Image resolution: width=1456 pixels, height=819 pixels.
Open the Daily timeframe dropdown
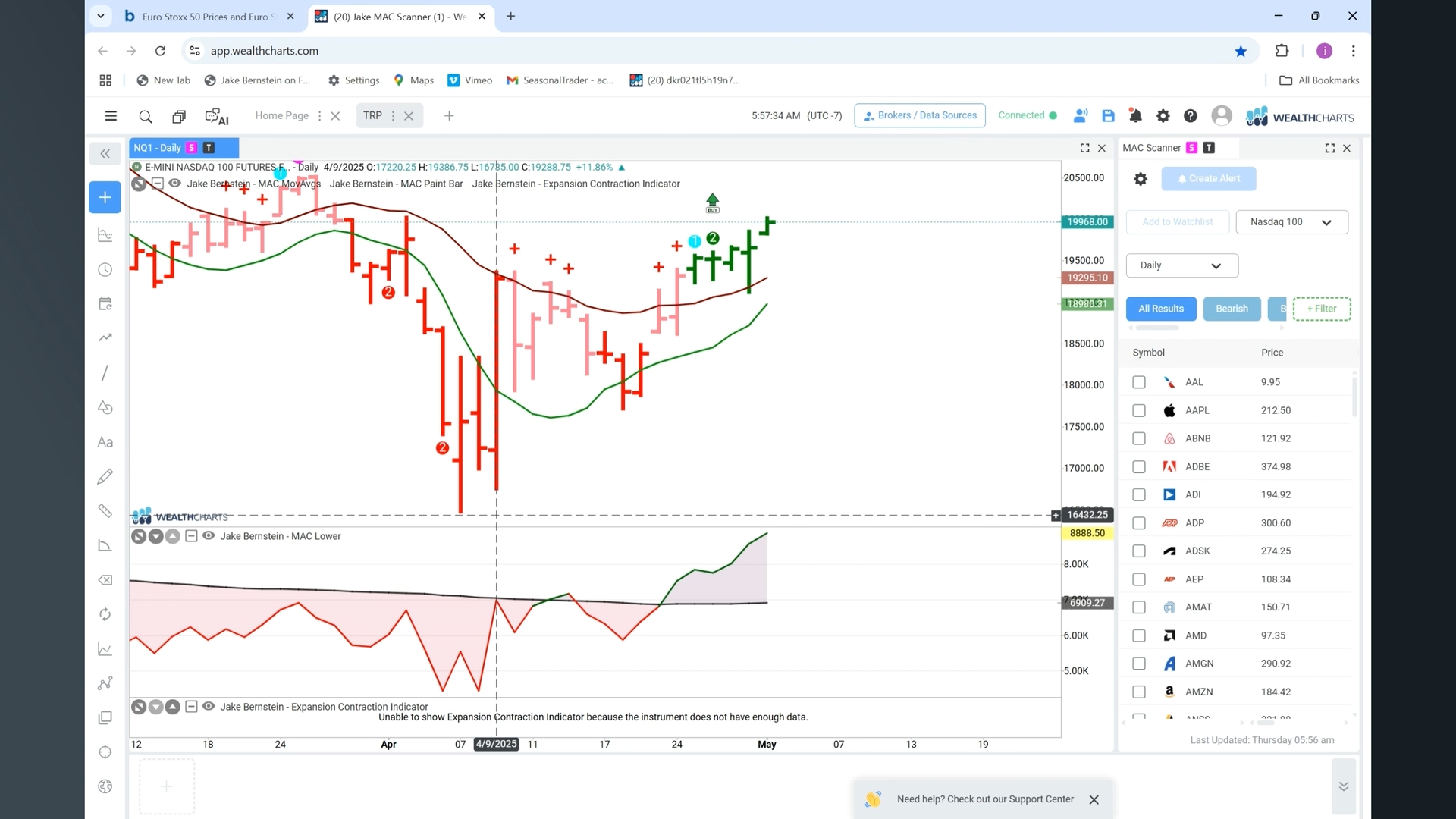point(1181,265)
